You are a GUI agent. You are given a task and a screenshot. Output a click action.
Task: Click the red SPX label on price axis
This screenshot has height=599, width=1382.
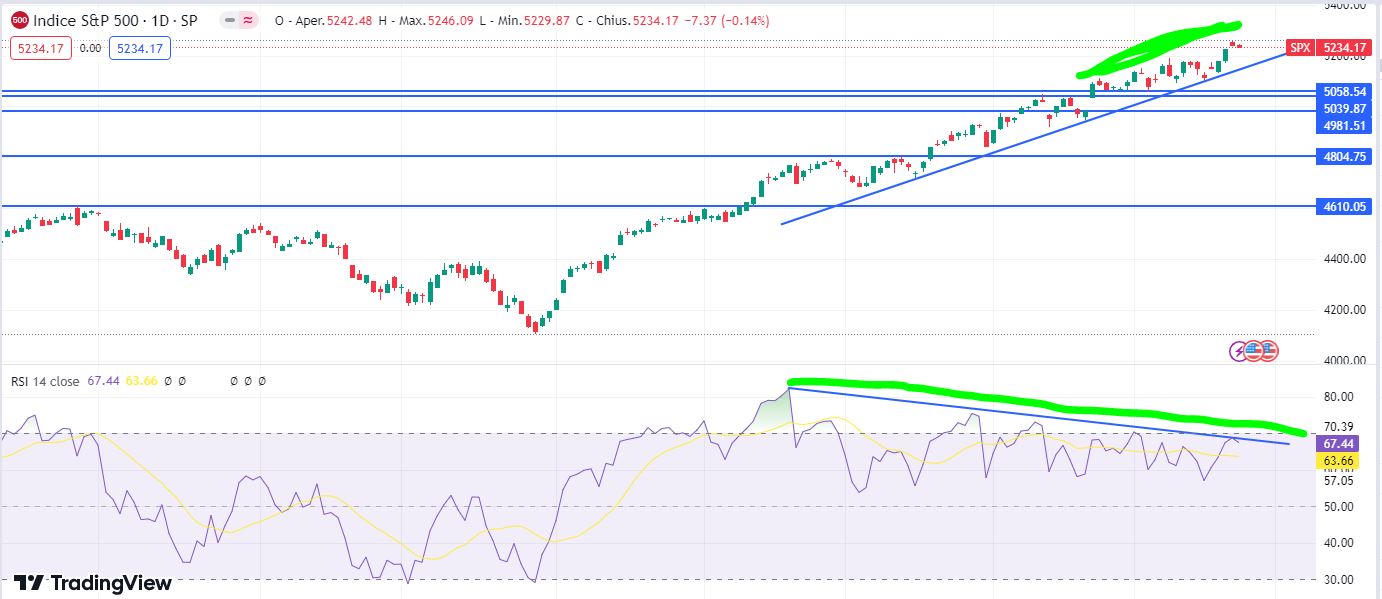[x=1299, y=47]
